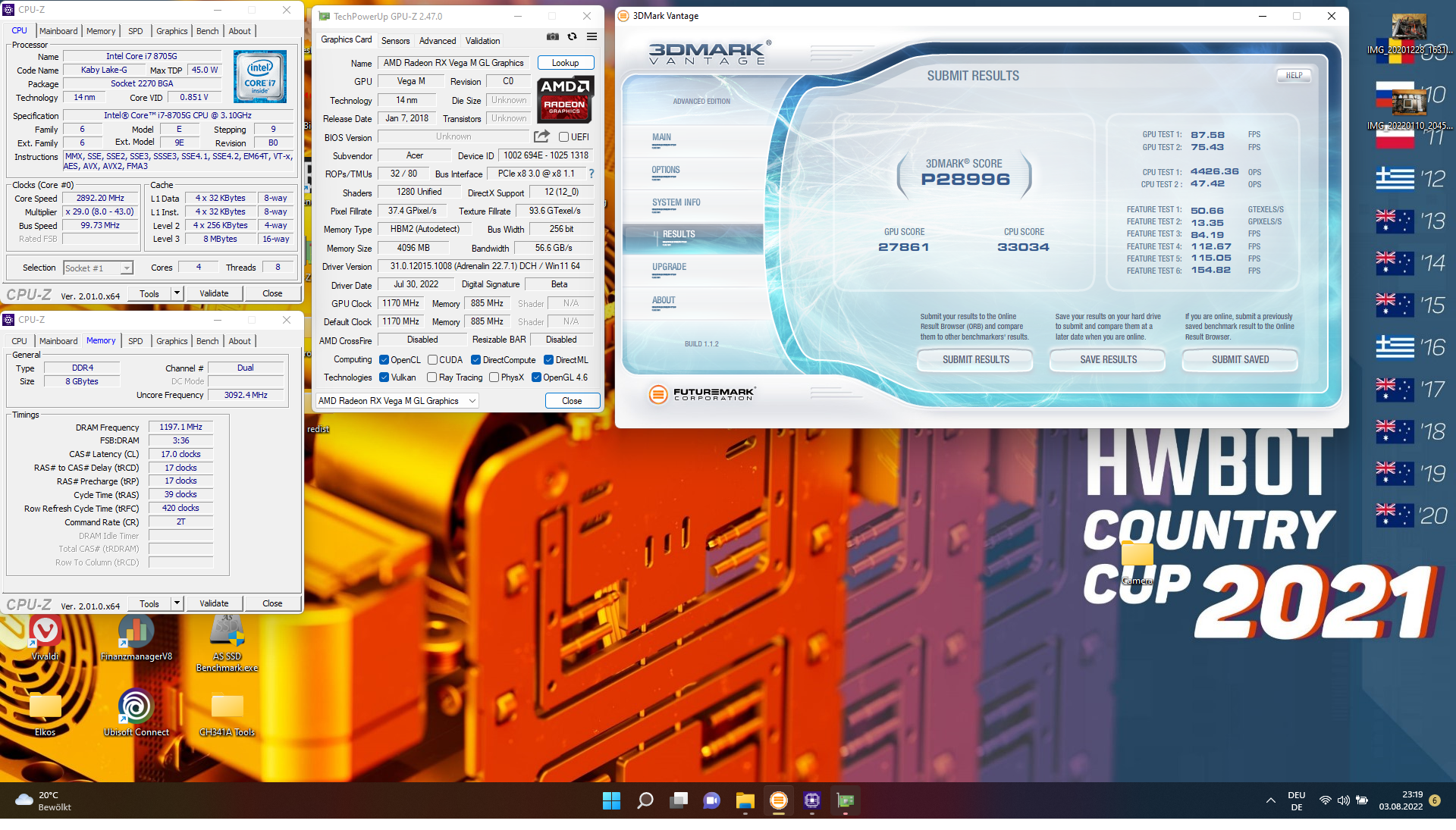This screenshot has height=830, width=1456.
Task: Click the AMD Radeon logo in GPU-Z
Action: coord(565,99)
